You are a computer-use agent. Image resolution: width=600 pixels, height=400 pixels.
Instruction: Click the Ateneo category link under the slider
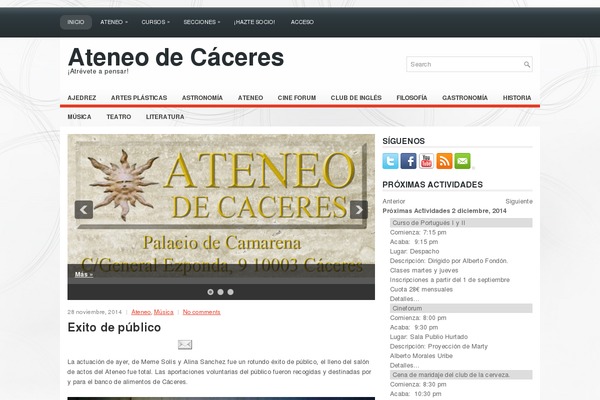tap(141, 312)
